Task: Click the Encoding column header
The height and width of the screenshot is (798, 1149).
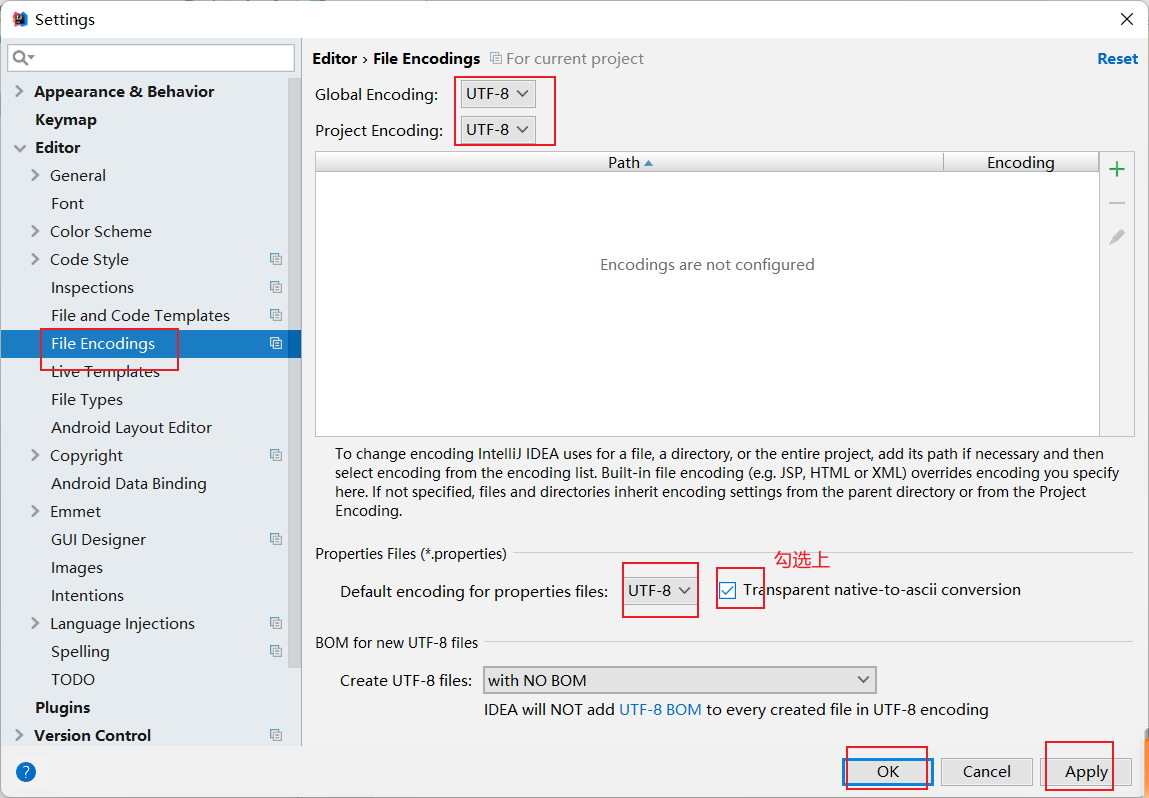Action: tap(1021, 162)
